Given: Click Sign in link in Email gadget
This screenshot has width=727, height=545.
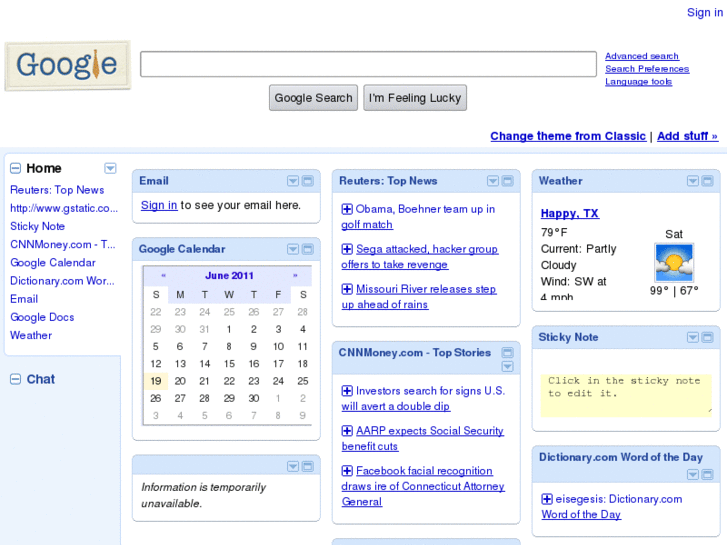Looking at the screenshot, I should [x=159, y=205].
